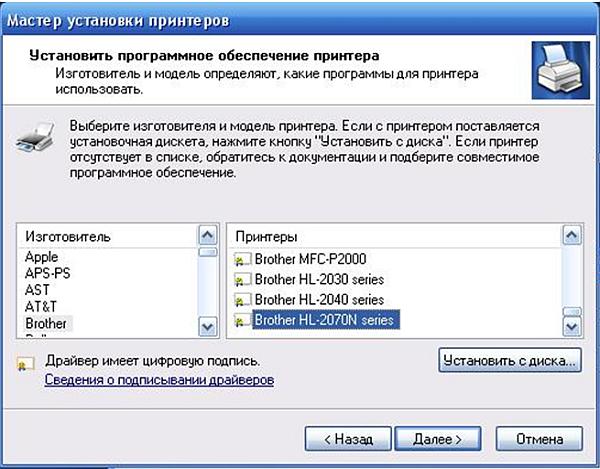Click the Brother MFC-P2000 driver icon
Screen dimensions: 600x469
coord(241,260)
